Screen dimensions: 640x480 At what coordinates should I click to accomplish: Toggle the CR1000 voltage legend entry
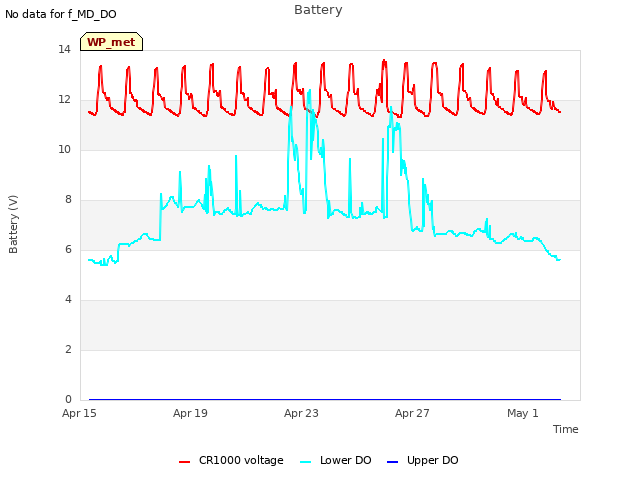pos(231,460)
